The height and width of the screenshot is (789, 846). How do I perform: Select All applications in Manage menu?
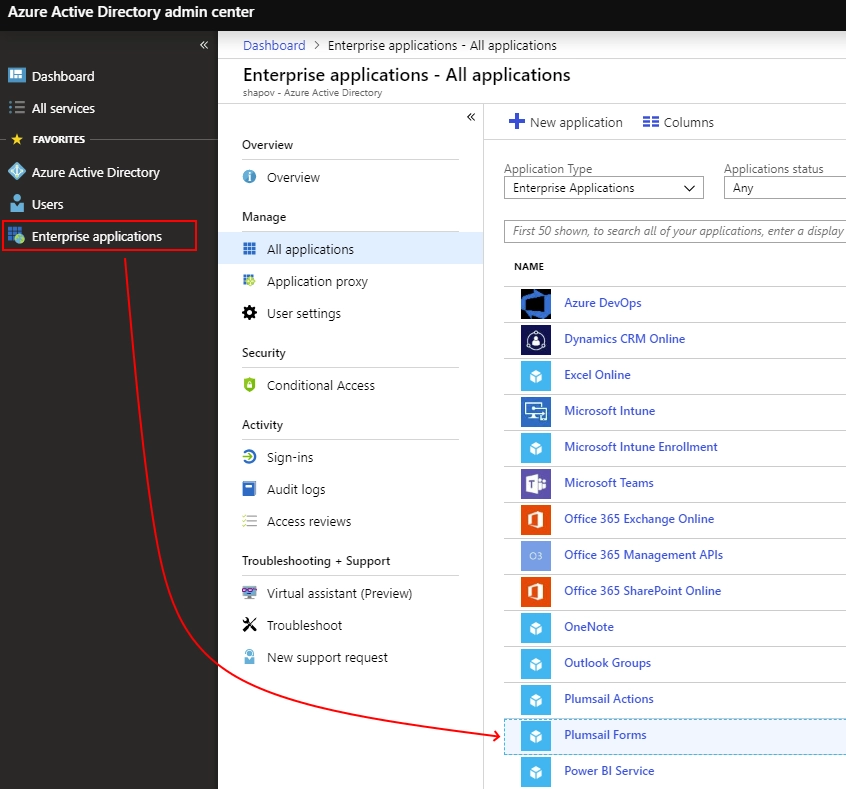pos(351,249)
